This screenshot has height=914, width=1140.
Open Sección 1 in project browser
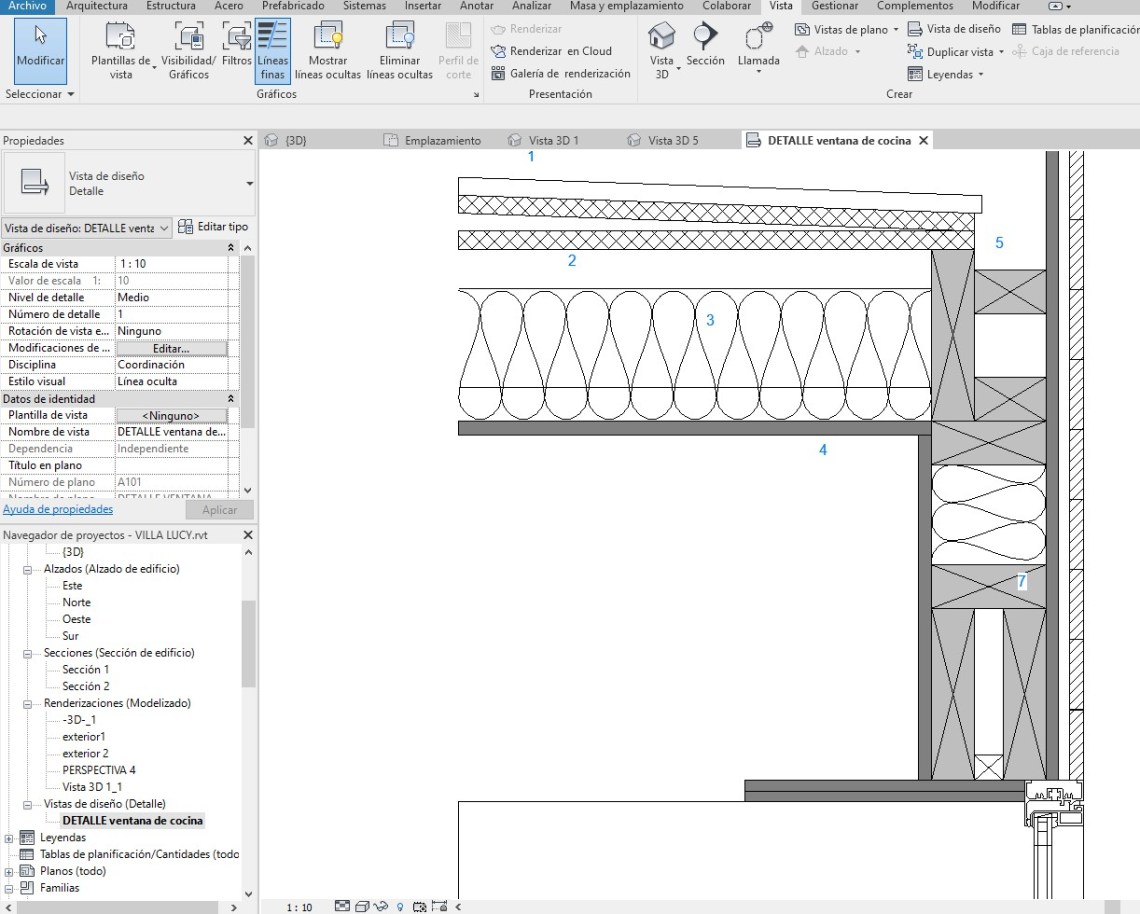pyautogui.click(x=85, y=670)
